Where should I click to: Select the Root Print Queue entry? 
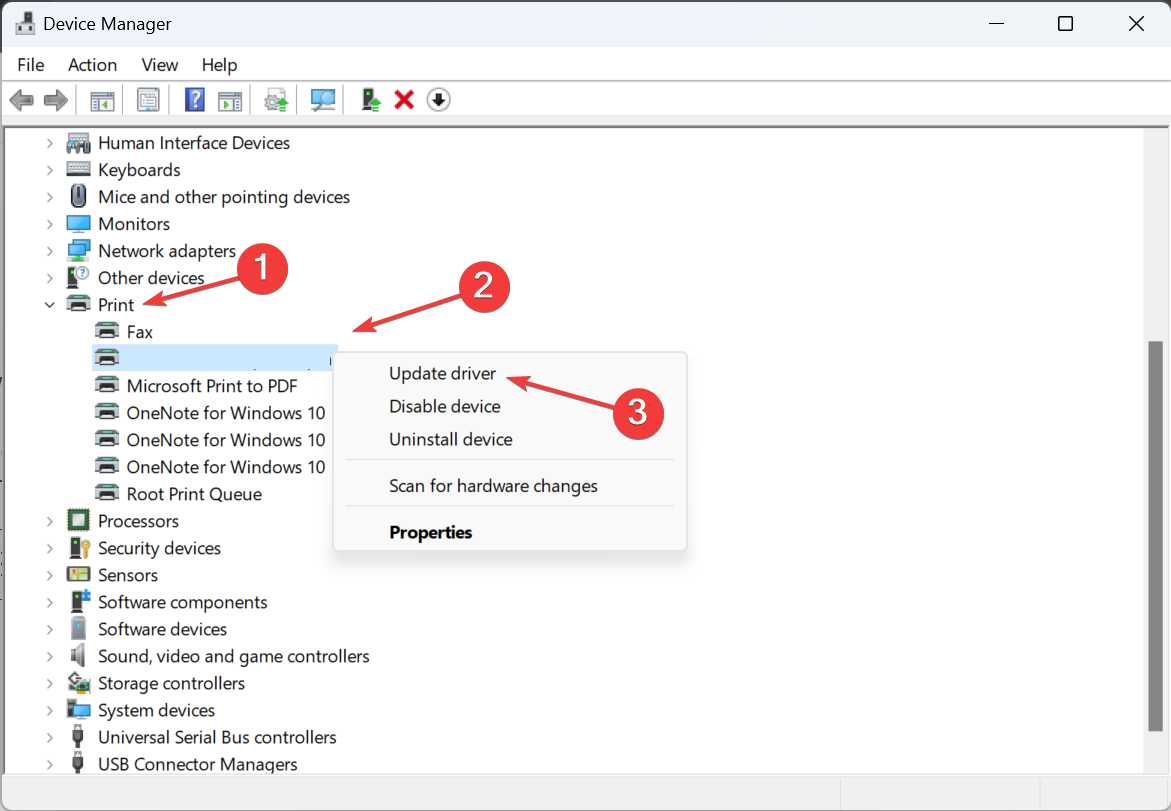click(194, 494)
